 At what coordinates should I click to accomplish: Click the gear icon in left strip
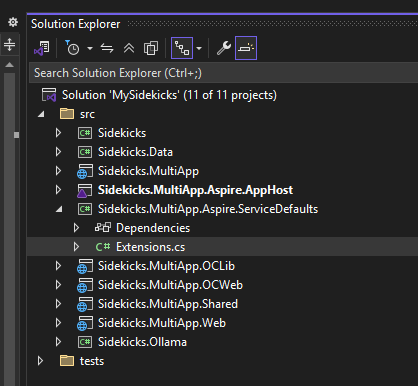(x=13, y=22)
